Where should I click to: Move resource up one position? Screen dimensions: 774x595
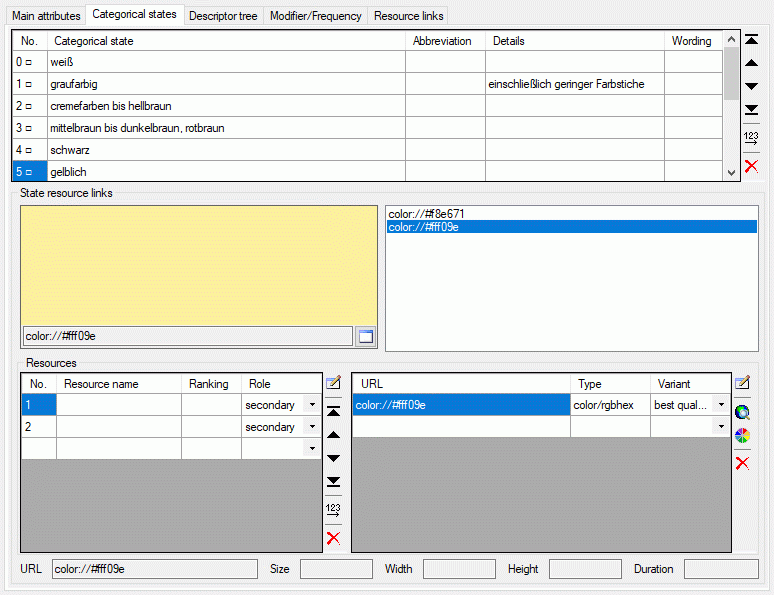click(334, 435)
